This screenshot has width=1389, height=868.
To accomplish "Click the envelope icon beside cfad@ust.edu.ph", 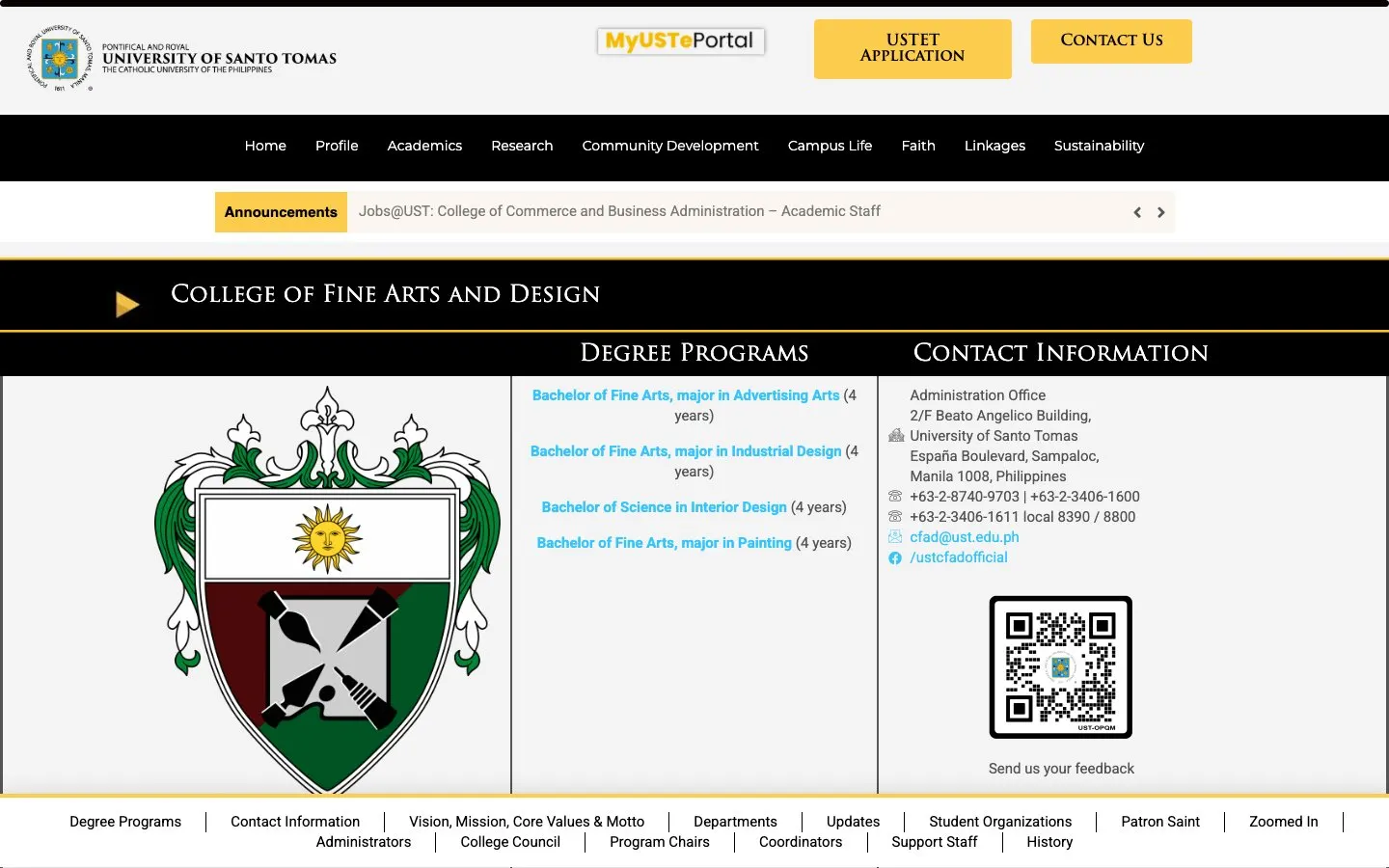I will pyautogui.click(x=895, y=537).
